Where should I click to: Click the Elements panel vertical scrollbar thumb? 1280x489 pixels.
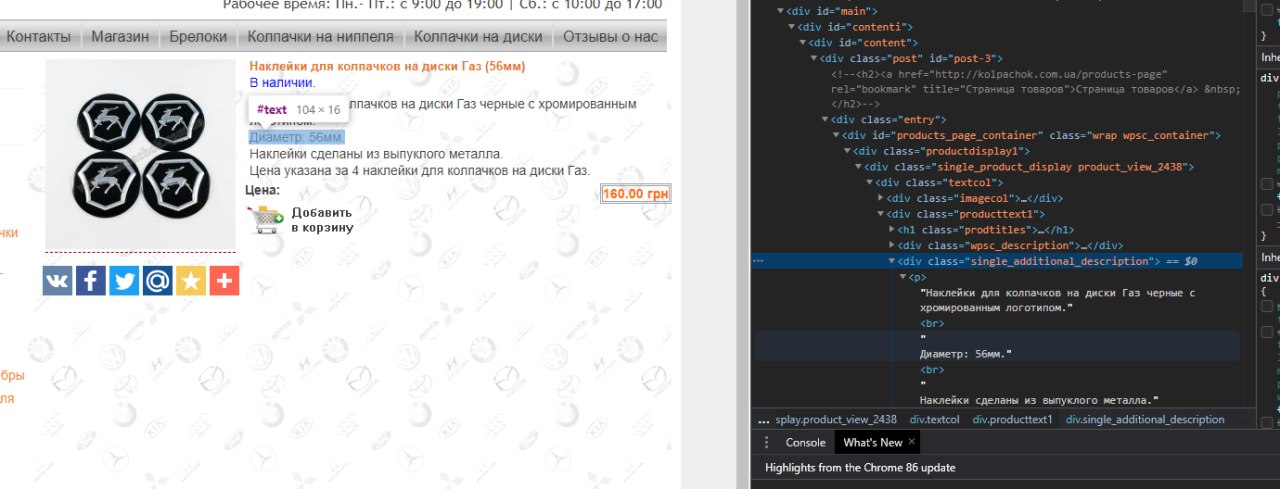tap(1249, 4)
